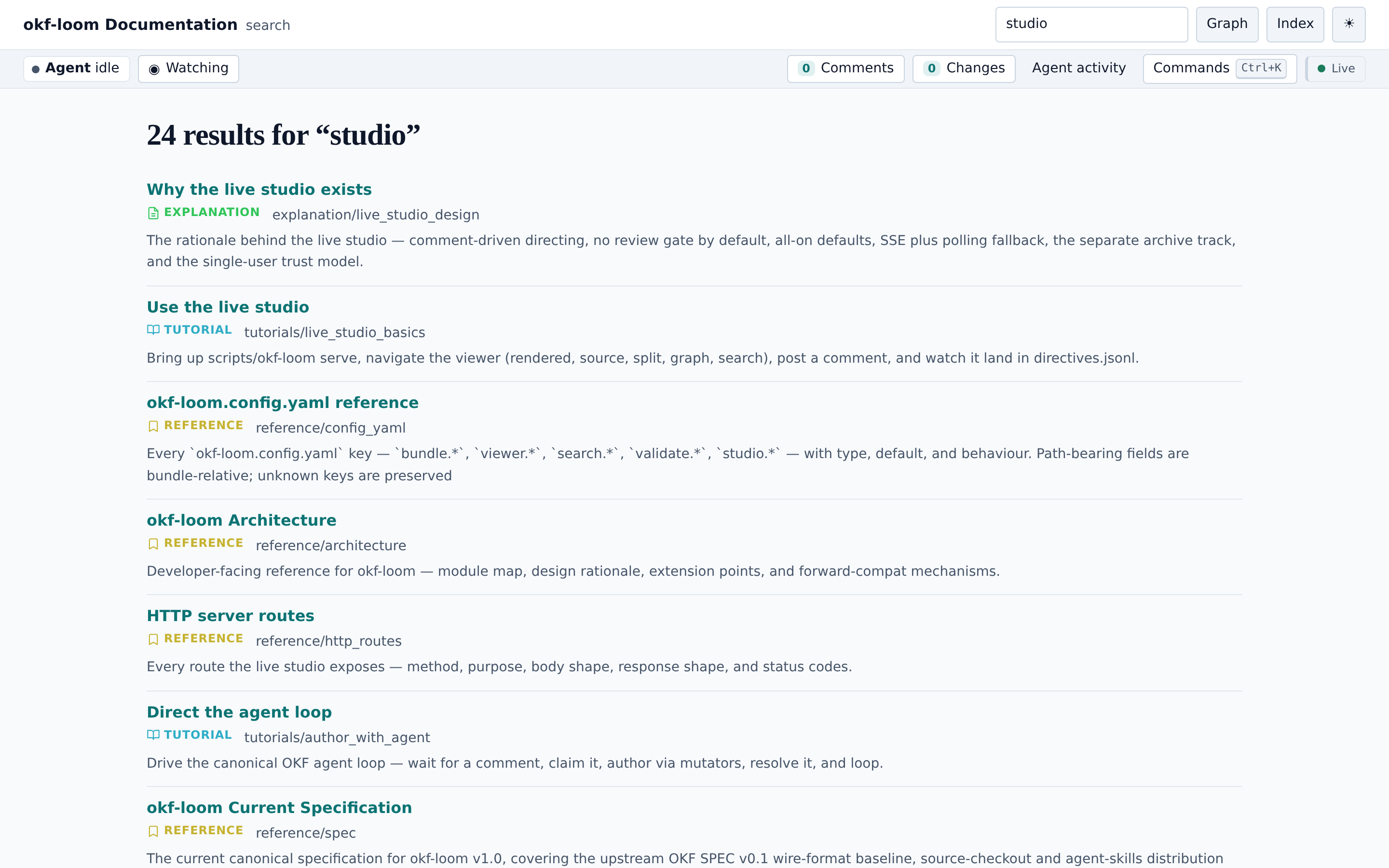This screenshot has height=868, width=1389.
Task: Open the Changes panel
Action: 964,68
